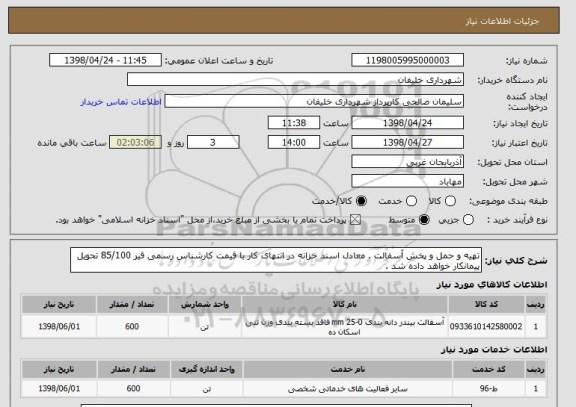Click the creation time field 11:38
The width and height of the screenshot is (576, 407).
[294, 123]
